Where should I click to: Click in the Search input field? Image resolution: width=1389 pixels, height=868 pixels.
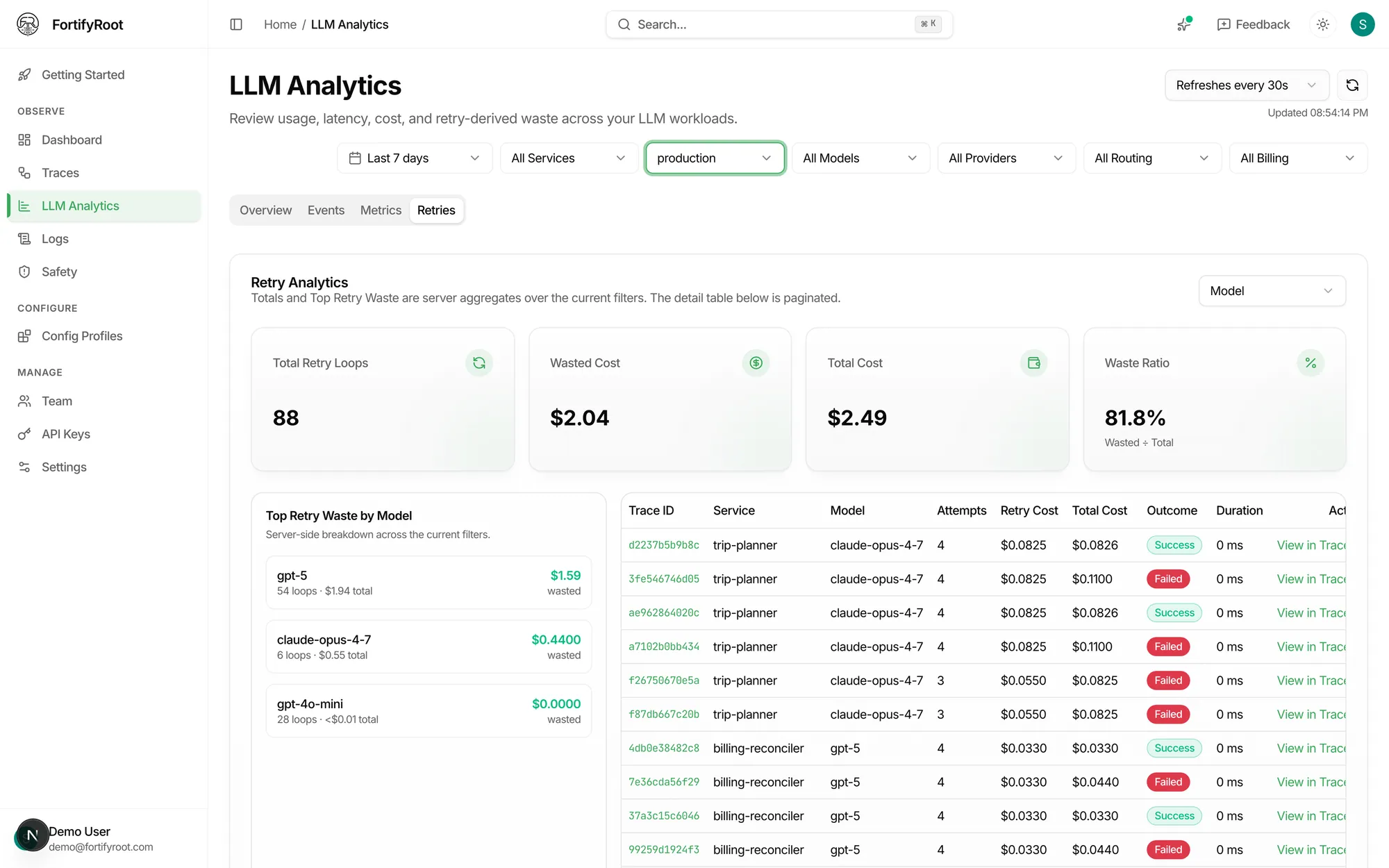(779, 24)
